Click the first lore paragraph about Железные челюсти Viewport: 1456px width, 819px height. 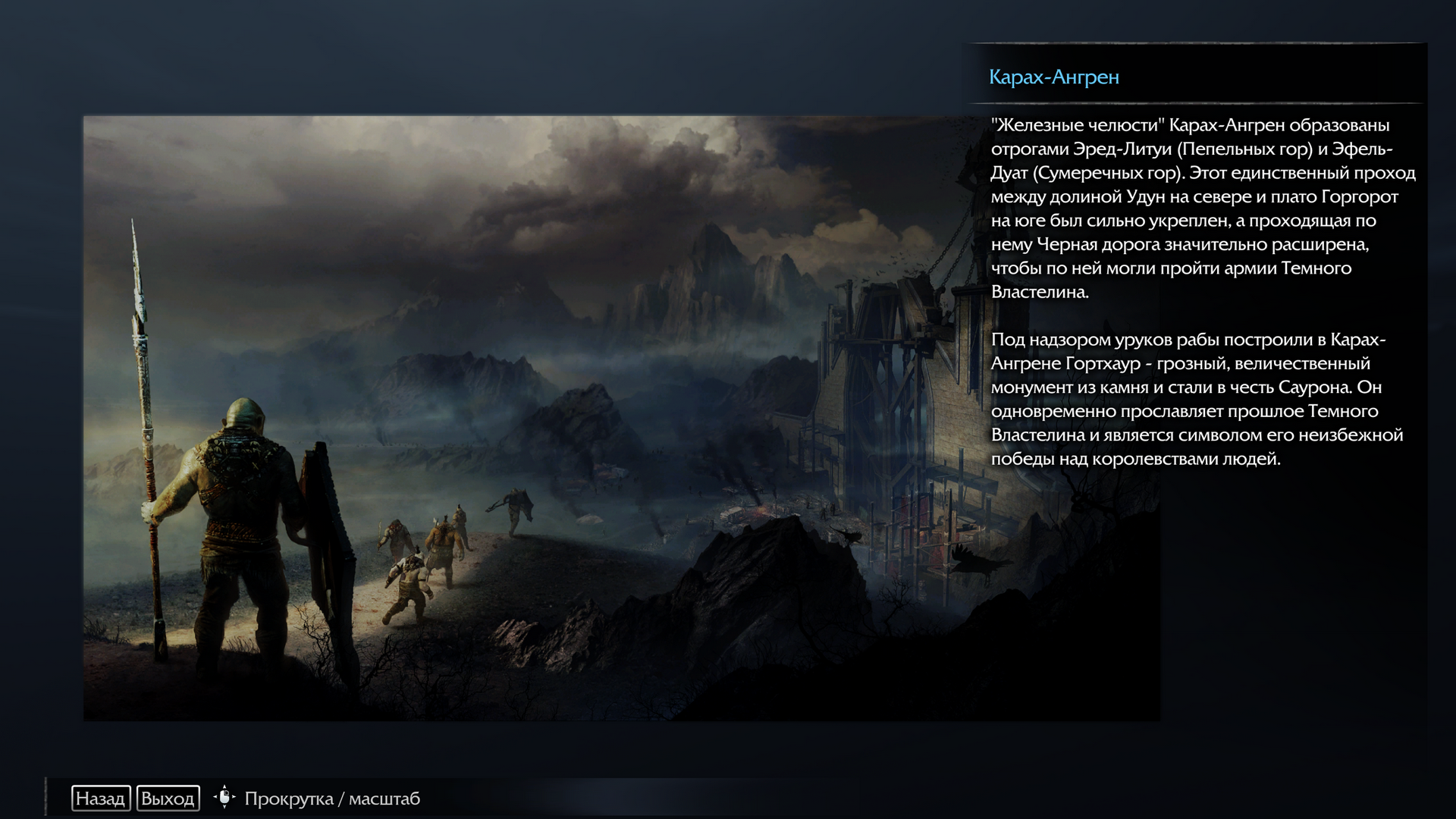[1202, 208]
